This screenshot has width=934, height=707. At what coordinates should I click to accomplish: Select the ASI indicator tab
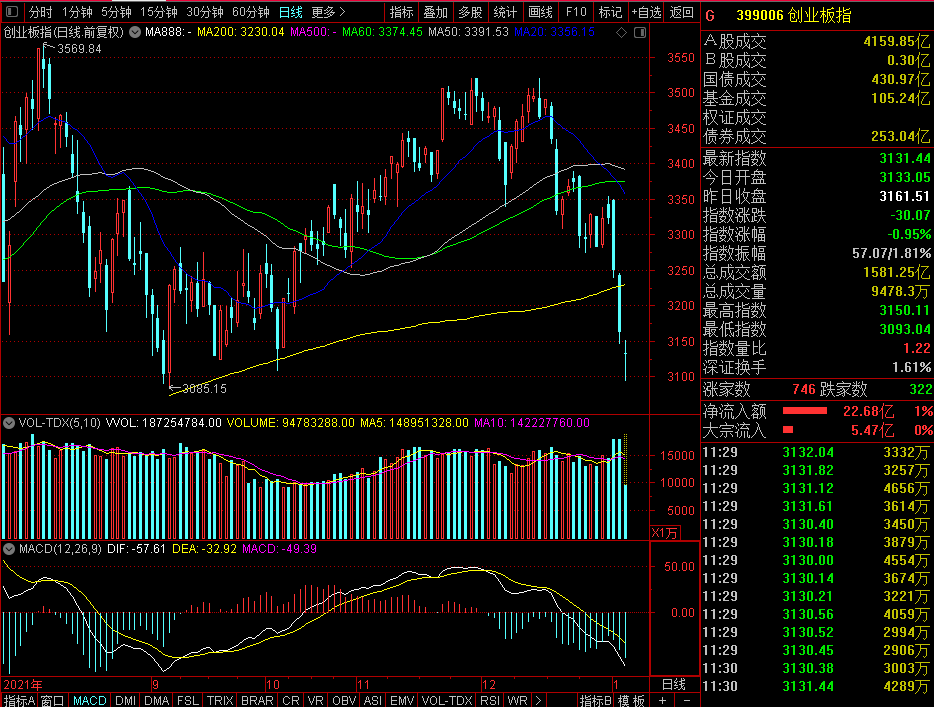(x=373, y=700)
